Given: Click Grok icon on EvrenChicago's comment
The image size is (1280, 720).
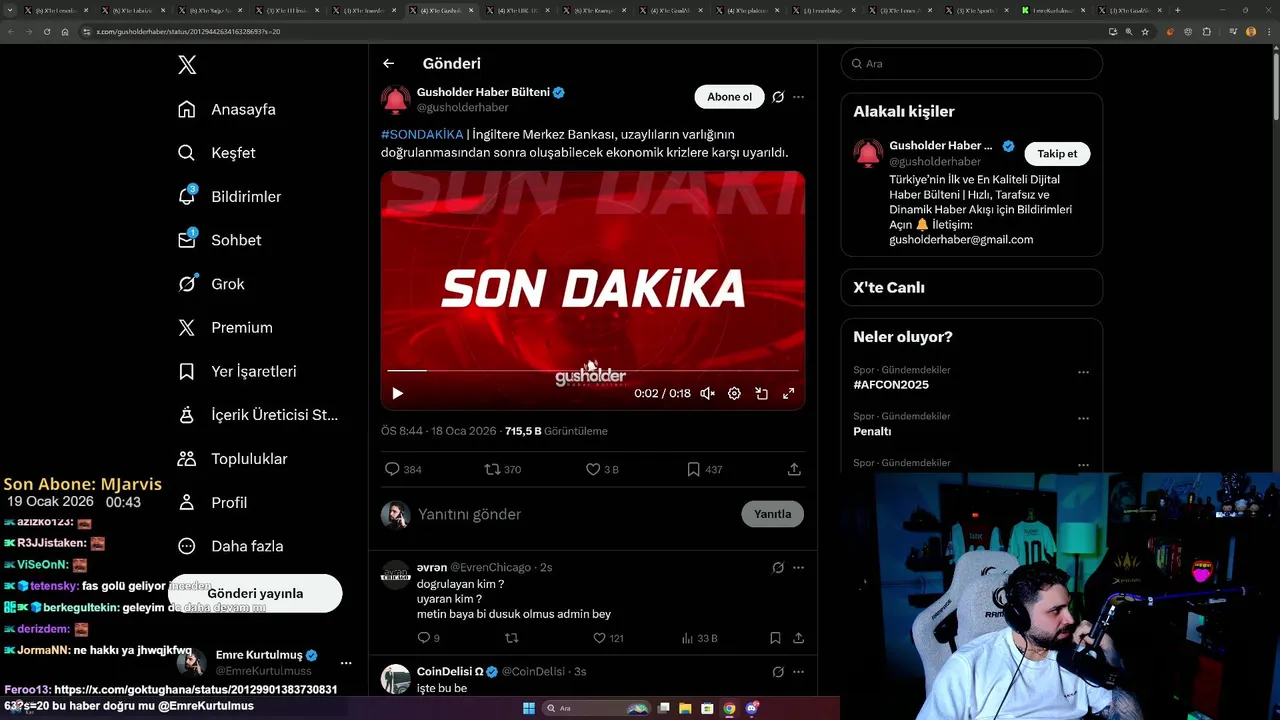Looking at the screenshot, I should pyautogui.click(x=778, y=567).
